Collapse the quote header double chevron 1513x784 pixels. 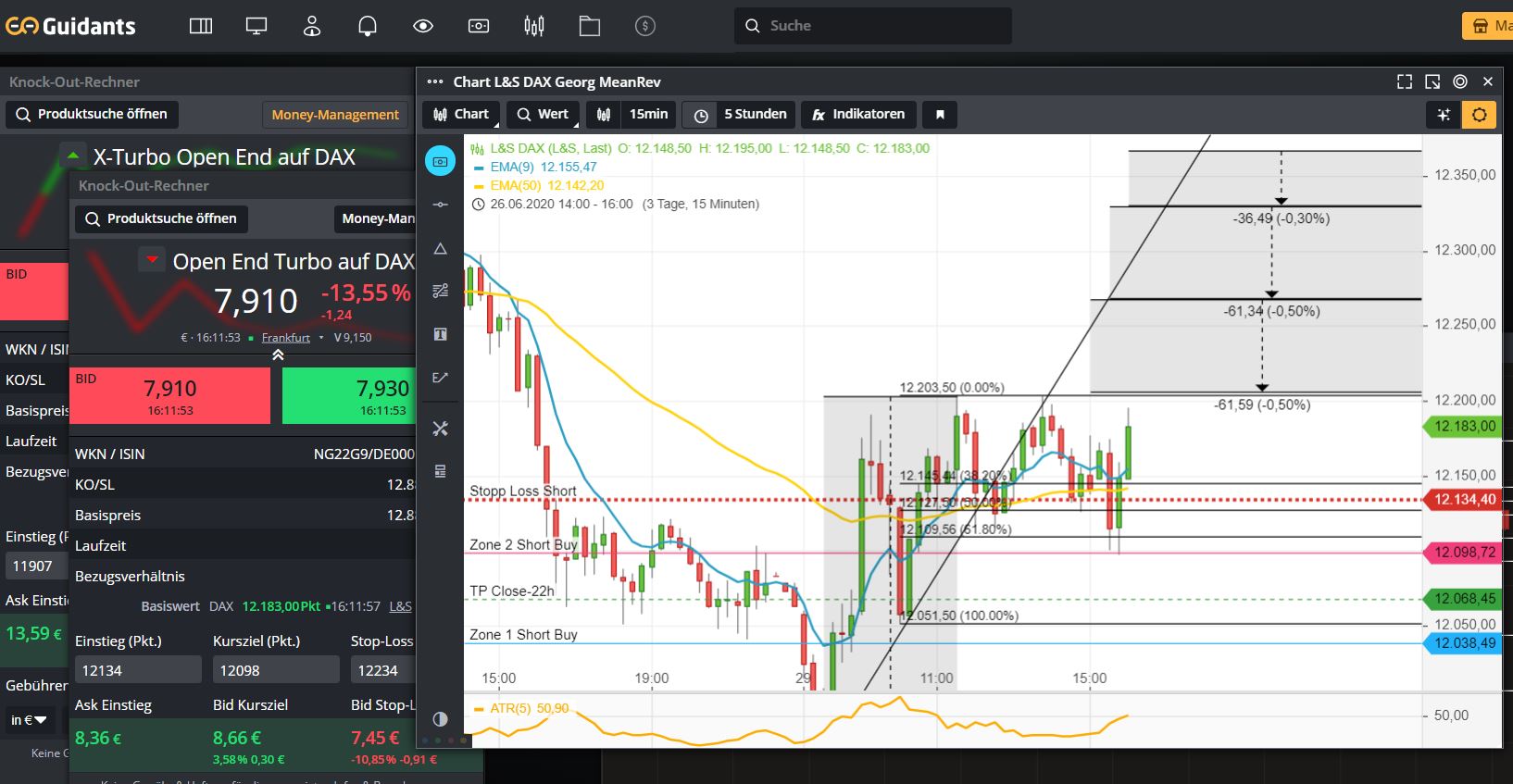(x=278, y=355)
